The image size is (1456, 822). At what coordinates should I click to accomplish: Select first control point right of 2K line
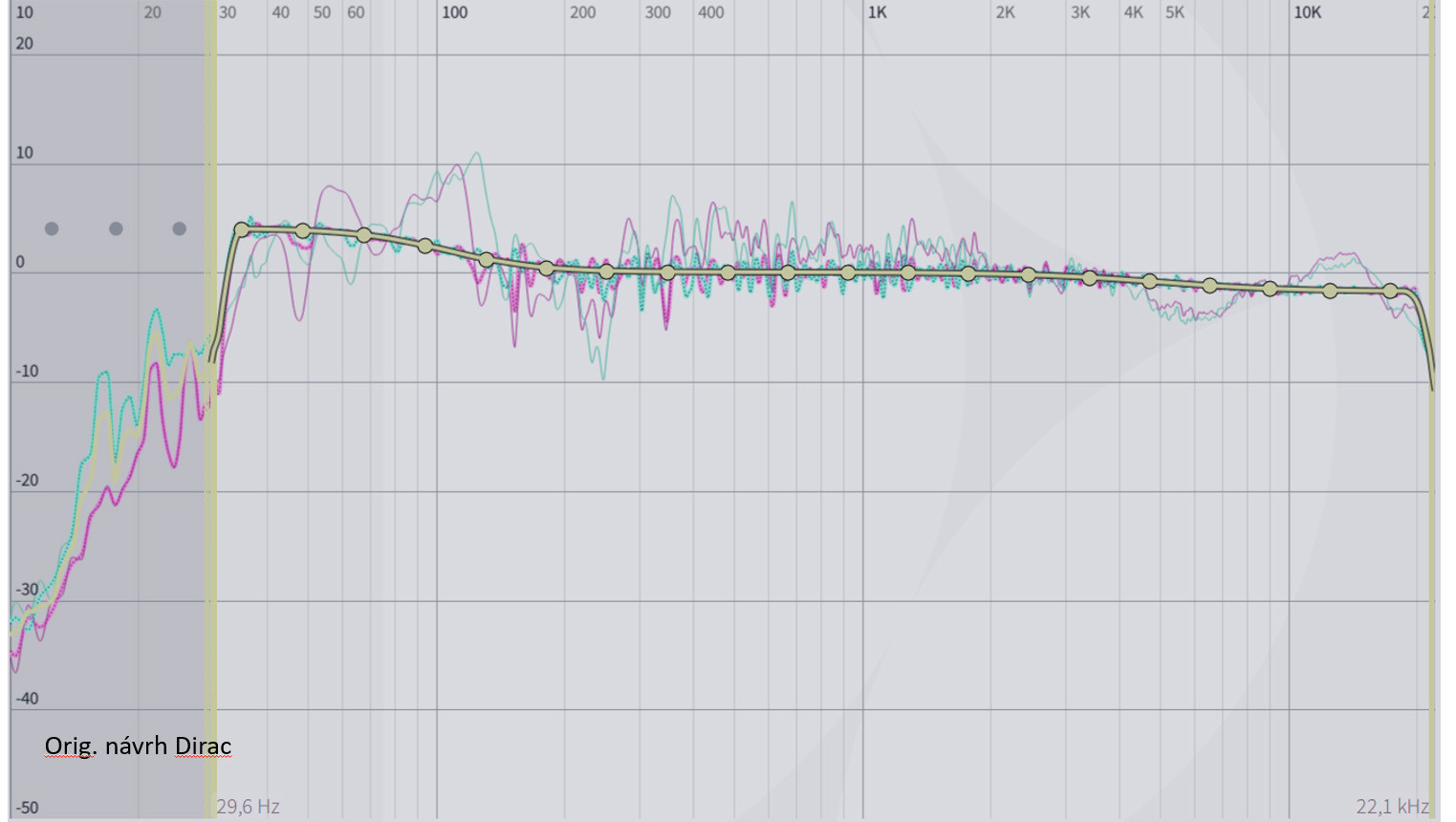1029,275
